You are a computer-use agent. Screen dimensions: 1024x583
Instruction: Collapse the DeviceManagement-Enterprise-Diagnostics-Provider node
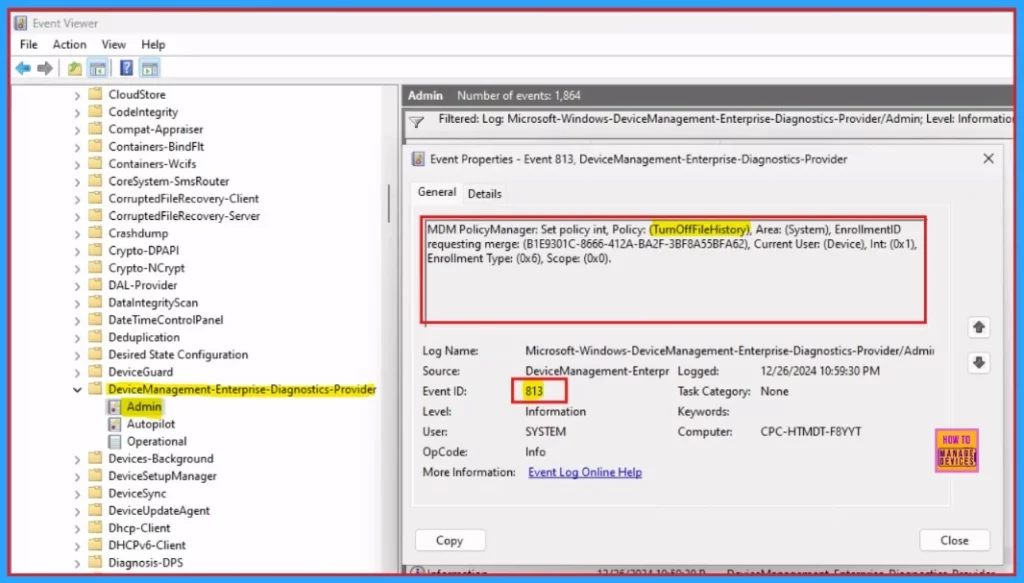click(x=77, y=390)
